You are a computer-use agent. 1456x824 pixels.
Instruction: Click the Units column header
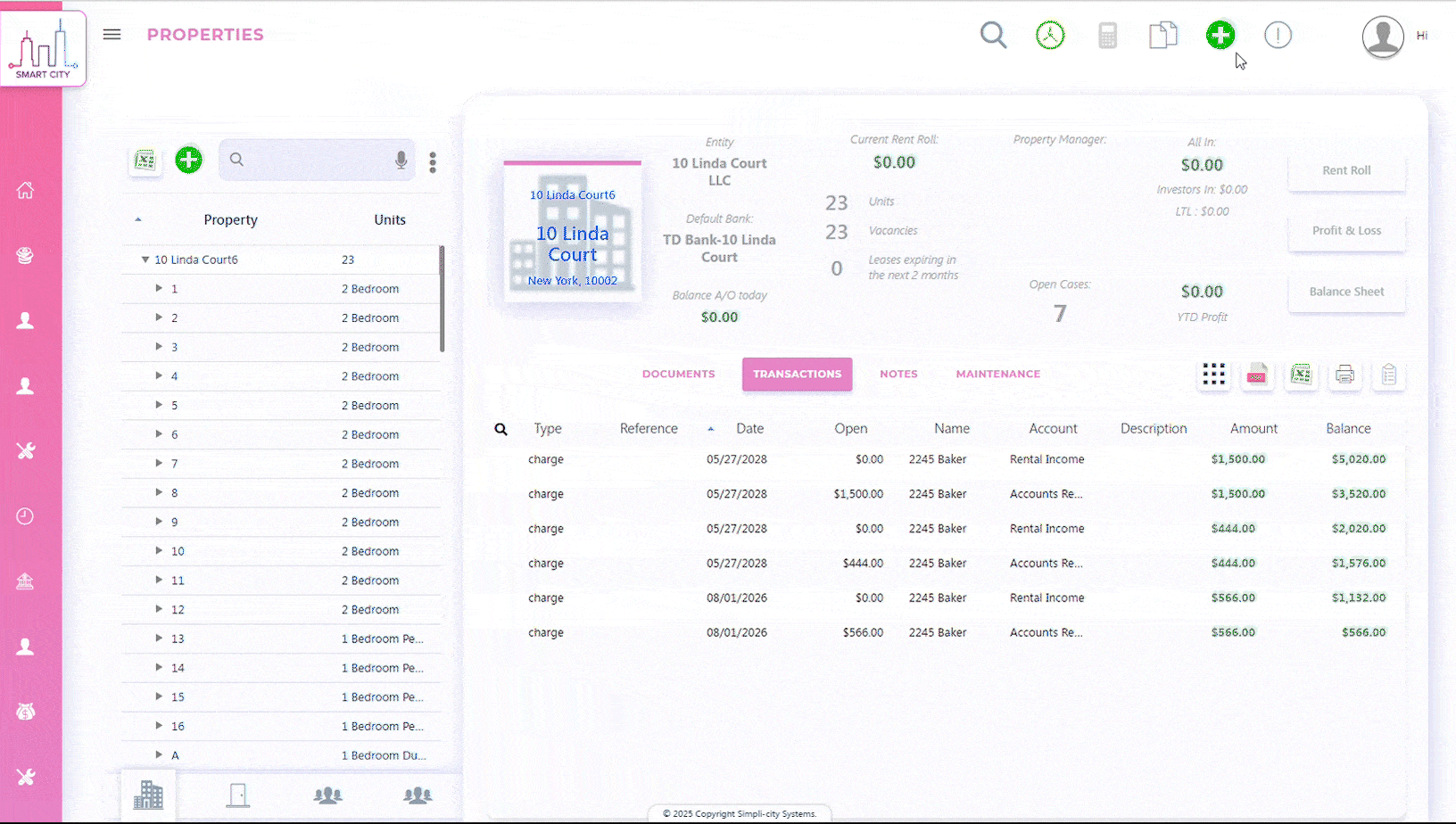point(390,219)
